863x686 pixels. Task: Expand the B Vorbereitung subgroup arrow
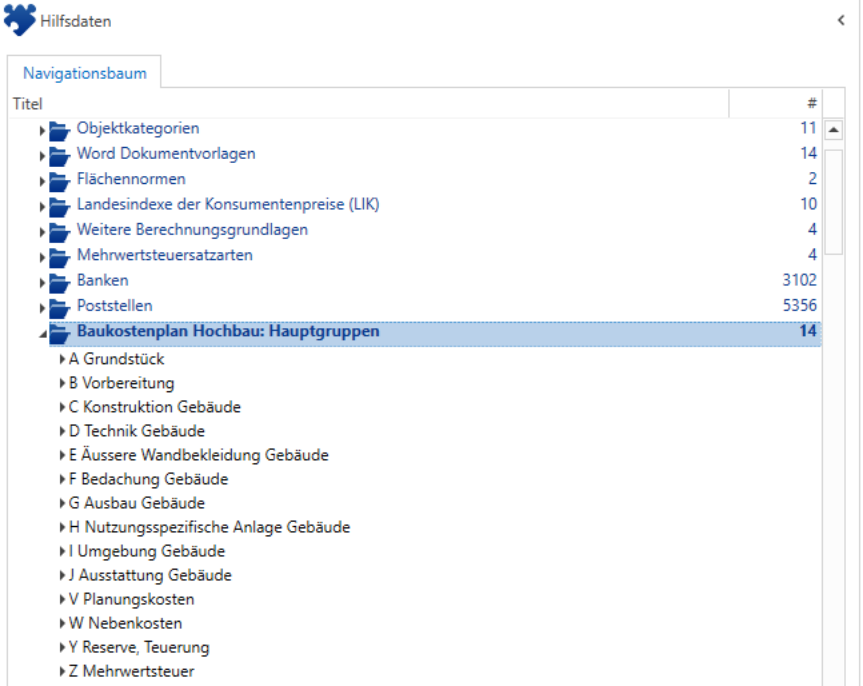[62, 383]
